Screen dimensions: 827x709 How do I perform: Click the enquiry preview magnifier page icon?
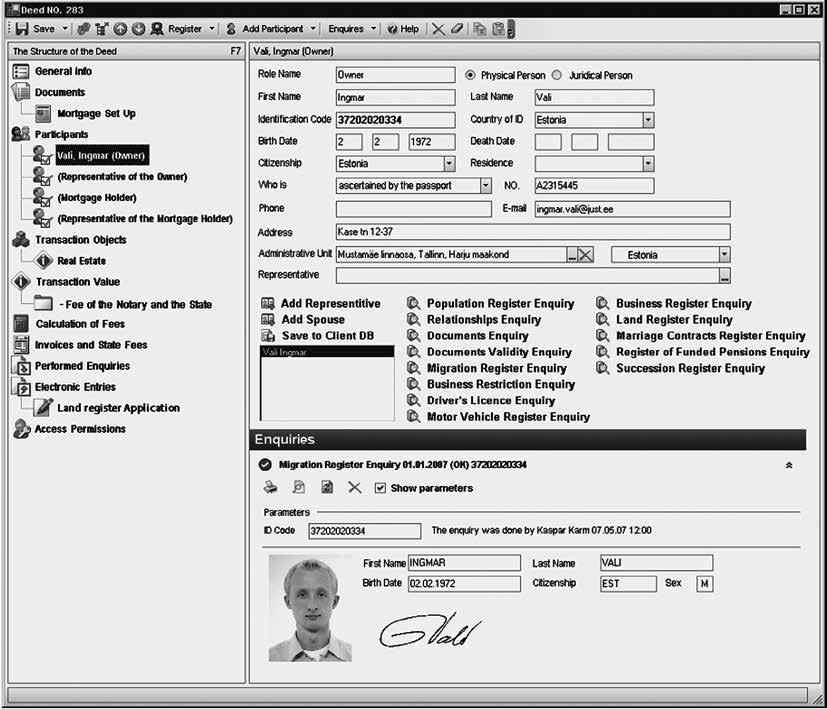click(299, 487)
